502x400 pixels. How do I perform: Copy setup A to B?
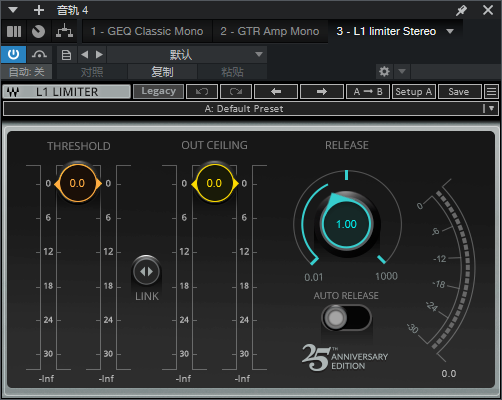[x=368, y=91]
